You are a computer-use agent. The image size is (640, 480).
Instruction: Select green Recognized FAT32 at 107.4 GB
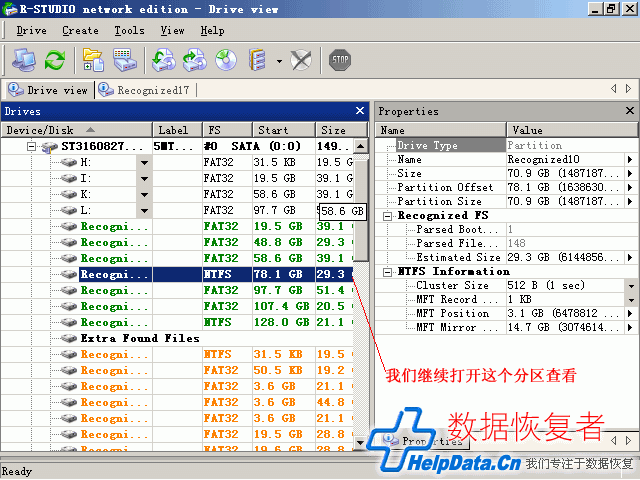(x=177, y=307)
